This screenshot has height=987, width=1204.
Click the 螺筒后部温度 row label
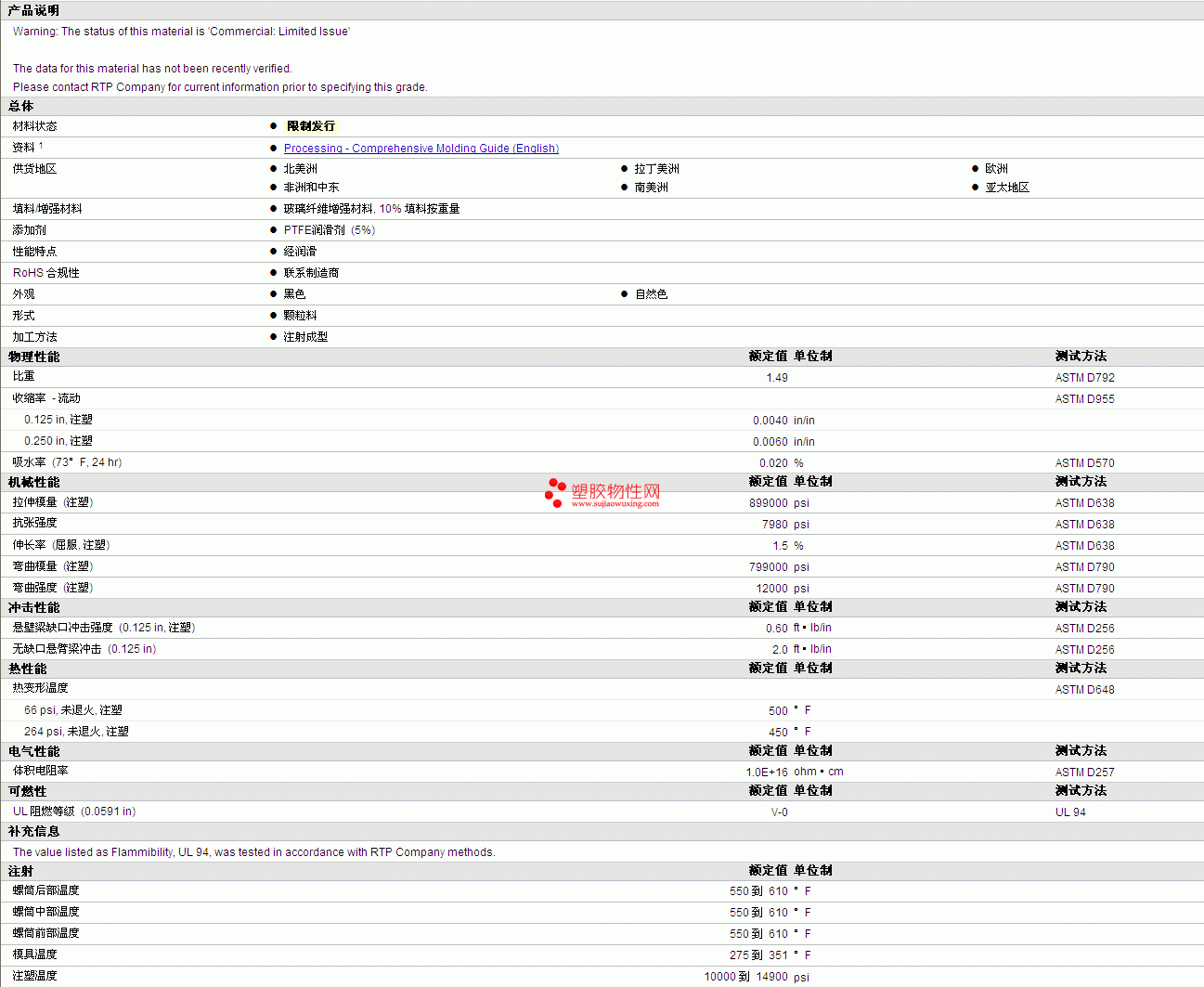coord(46,890)
